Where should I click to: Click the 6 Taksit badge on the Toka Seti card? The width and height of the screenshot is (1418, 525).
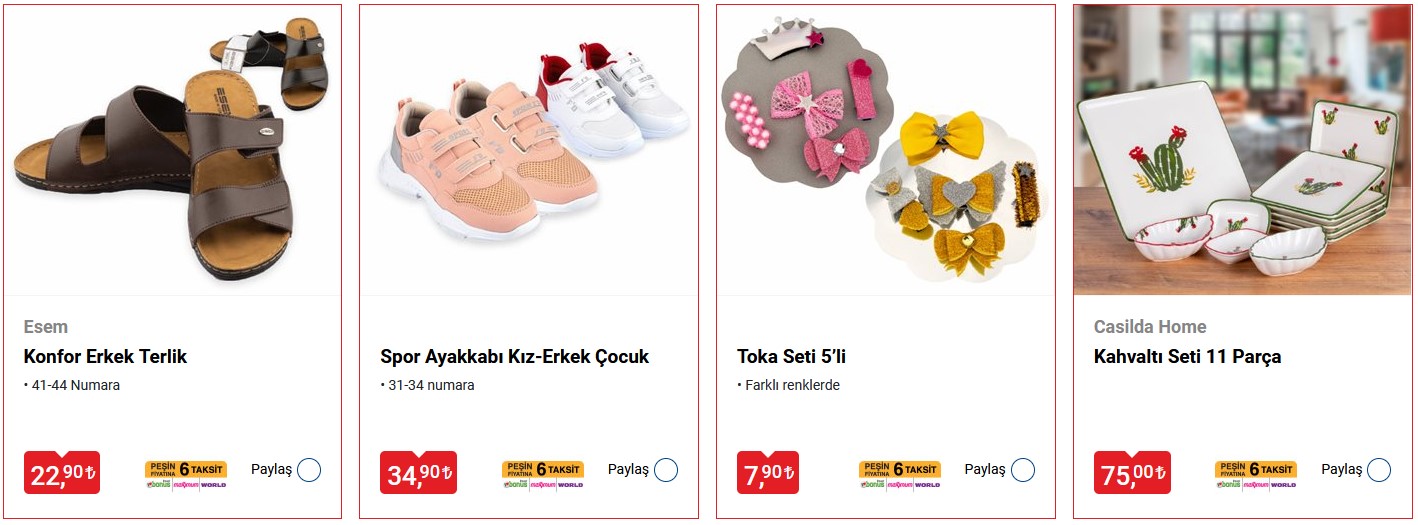coord(900,474)
